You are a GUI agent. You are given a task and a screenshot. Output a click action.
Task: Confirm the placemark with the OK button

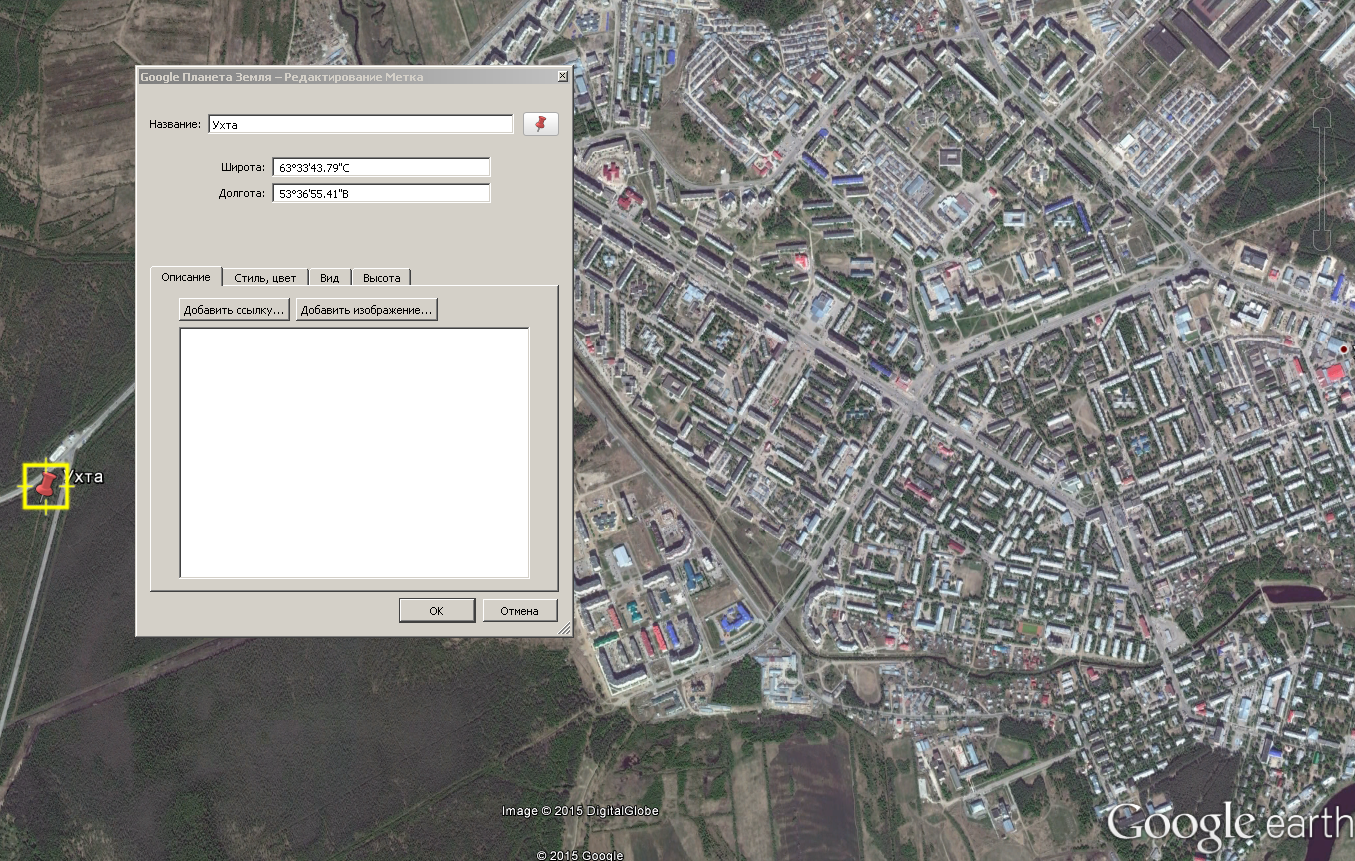pos(436,611)
